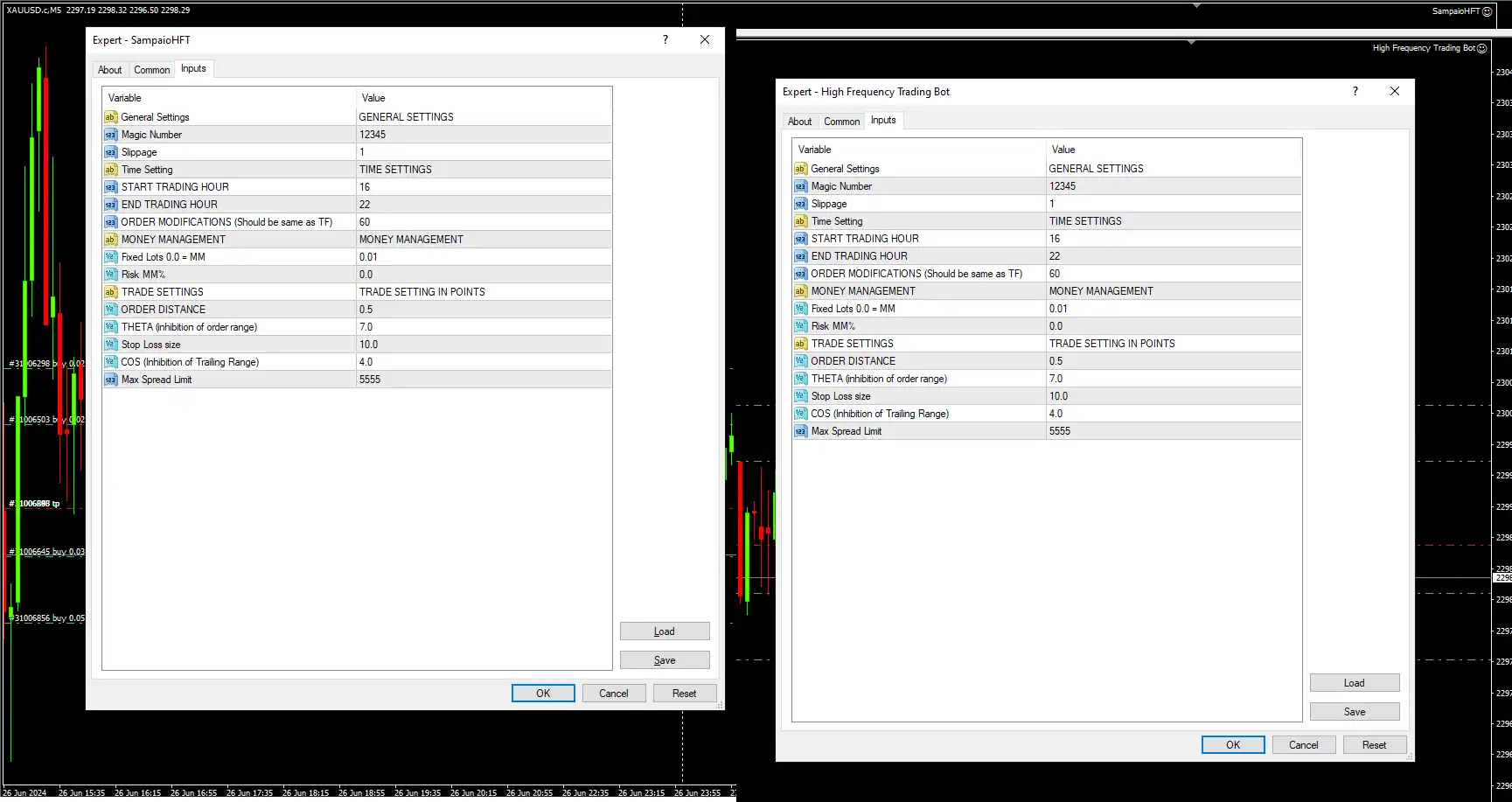
Task: Click Risk MM% icon in SampaioHFT dialog
Action: (110, 275)
